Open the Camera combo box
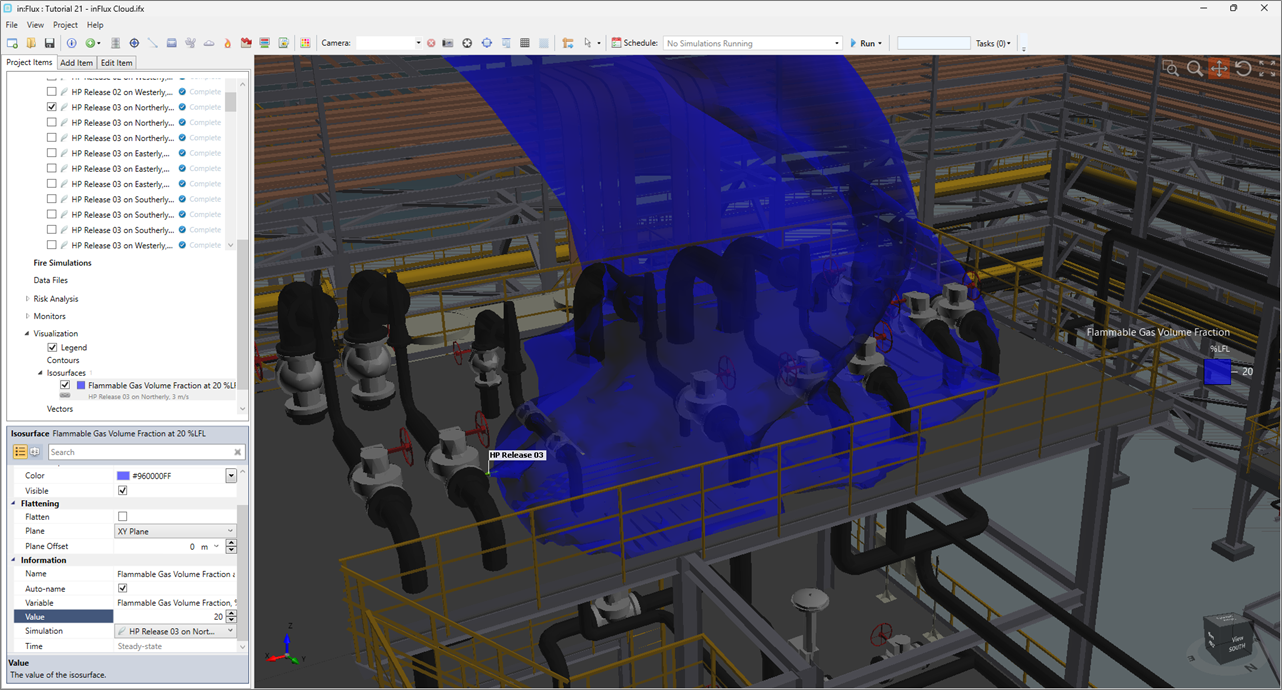 tap(389, 43)
